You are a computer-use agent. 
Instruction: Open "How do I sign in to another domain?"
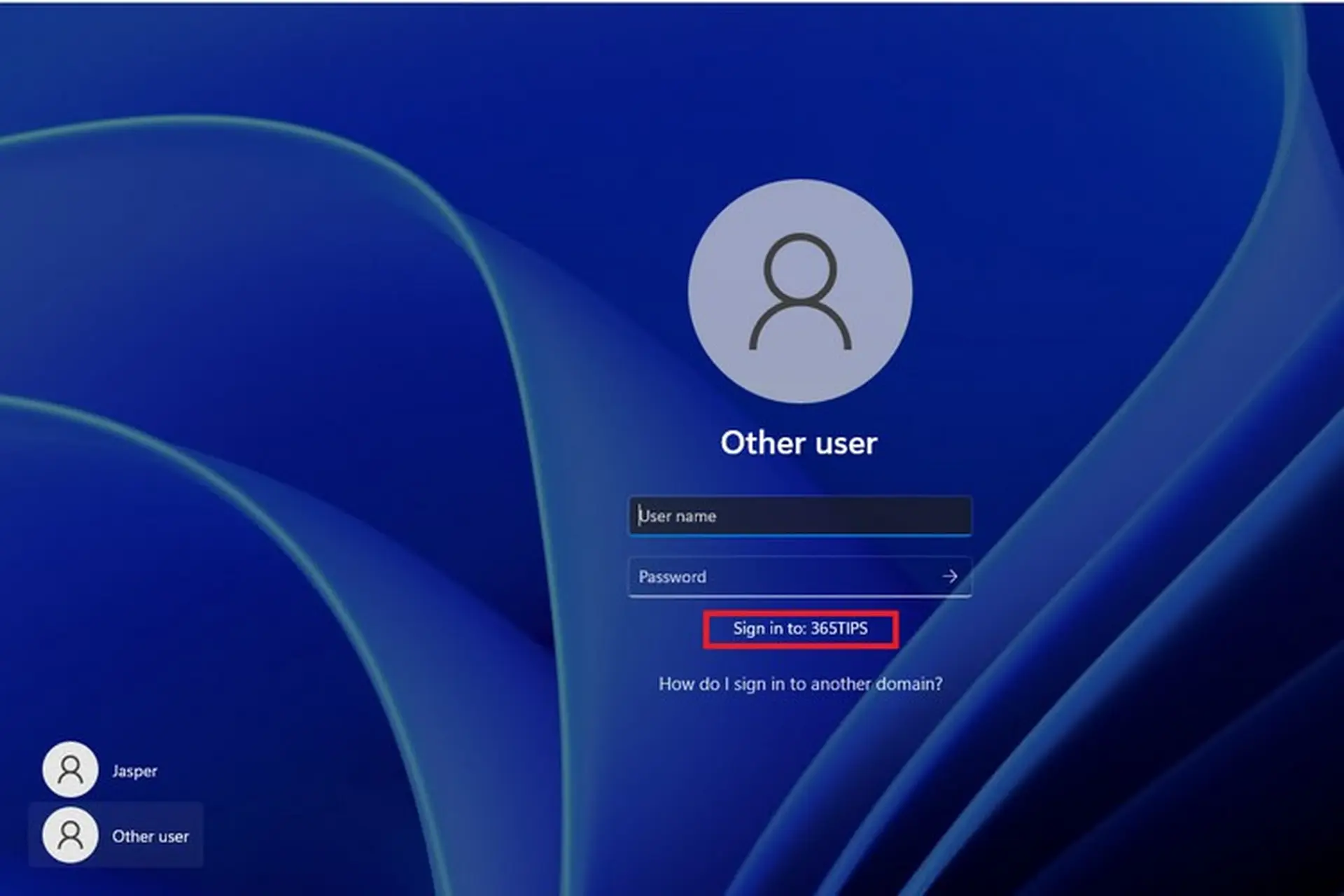click(800, 684)
